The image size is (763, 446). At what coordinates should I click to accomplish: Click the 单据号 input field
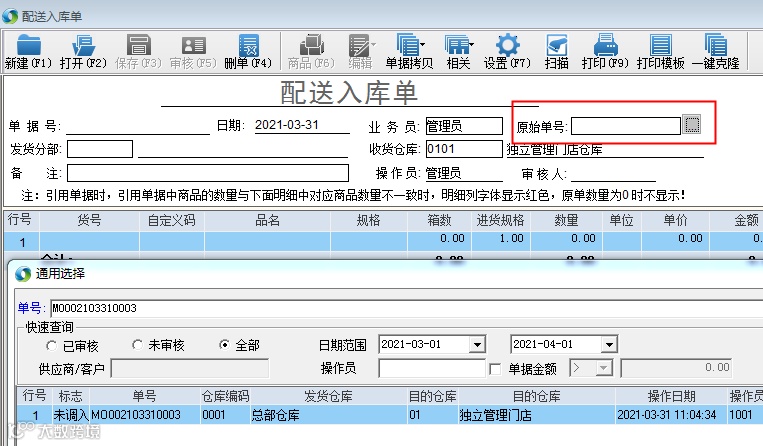138,126
